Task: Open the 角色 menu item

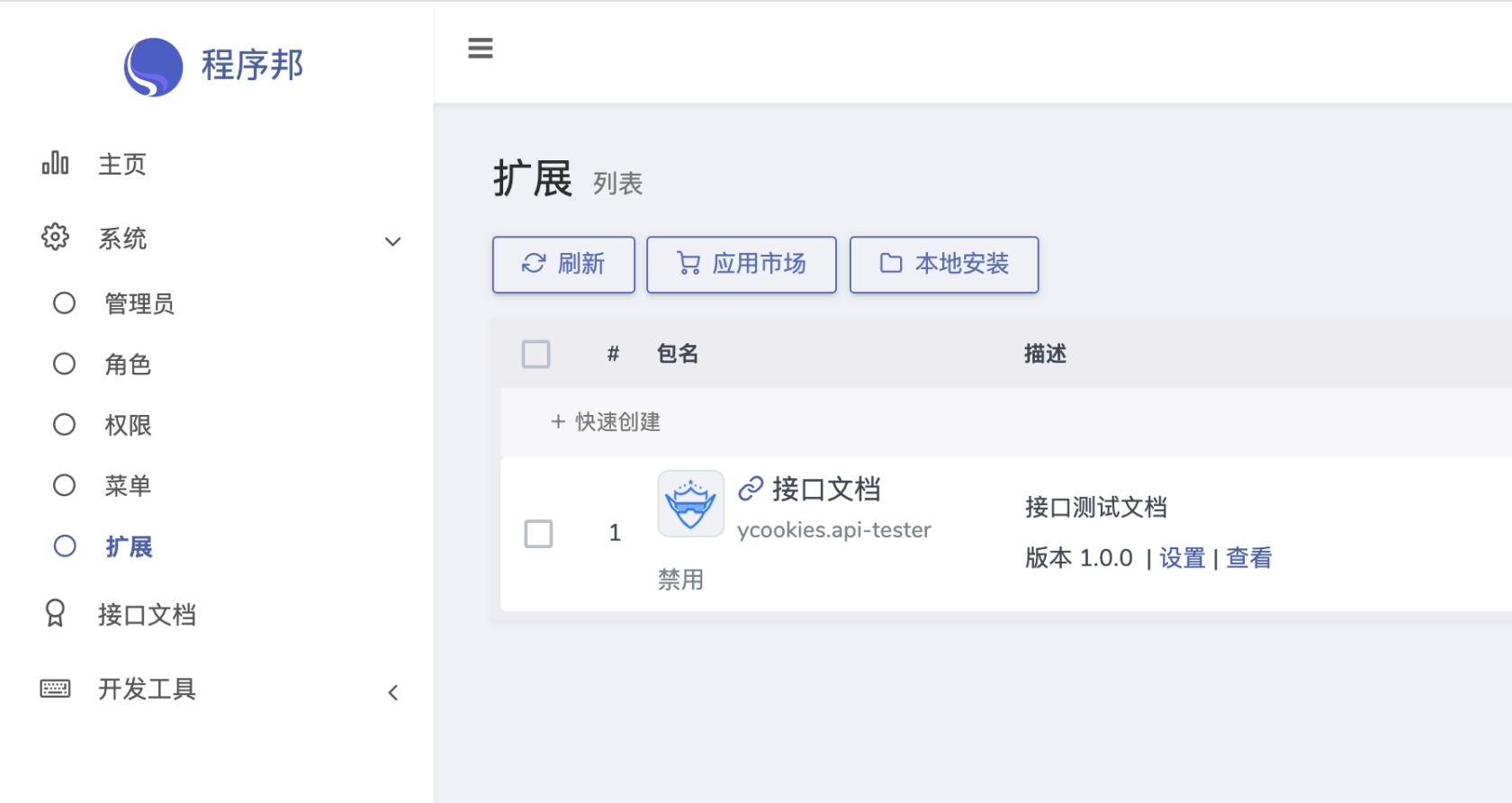Action: tap(127, 364)
